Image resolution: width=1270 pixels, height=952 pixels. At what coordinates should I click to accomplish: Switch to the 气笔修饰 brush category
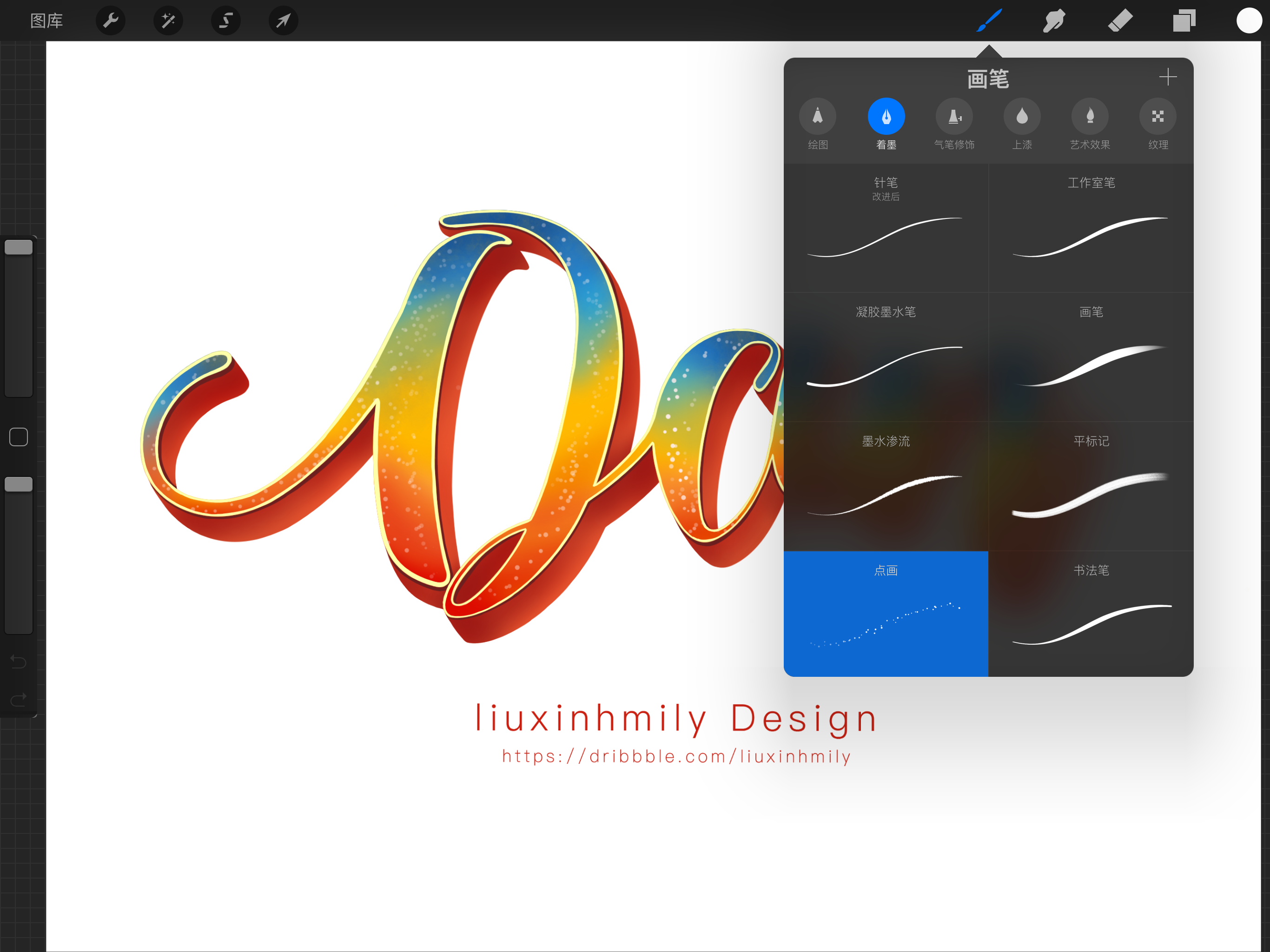(954, 125)
